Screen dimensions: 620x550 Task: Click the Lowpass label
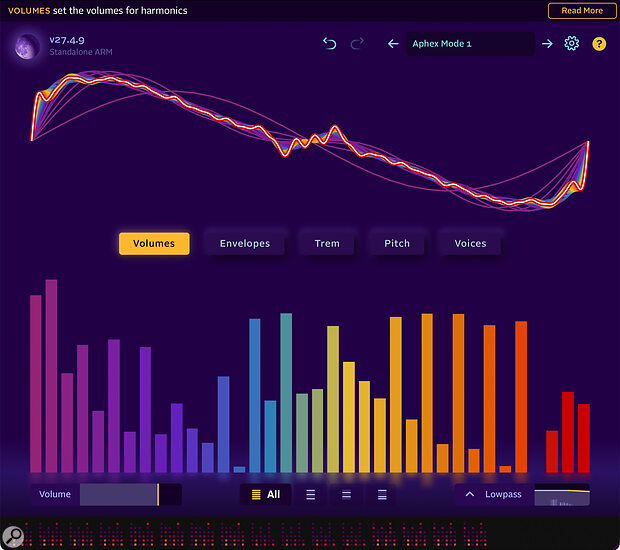503,494
